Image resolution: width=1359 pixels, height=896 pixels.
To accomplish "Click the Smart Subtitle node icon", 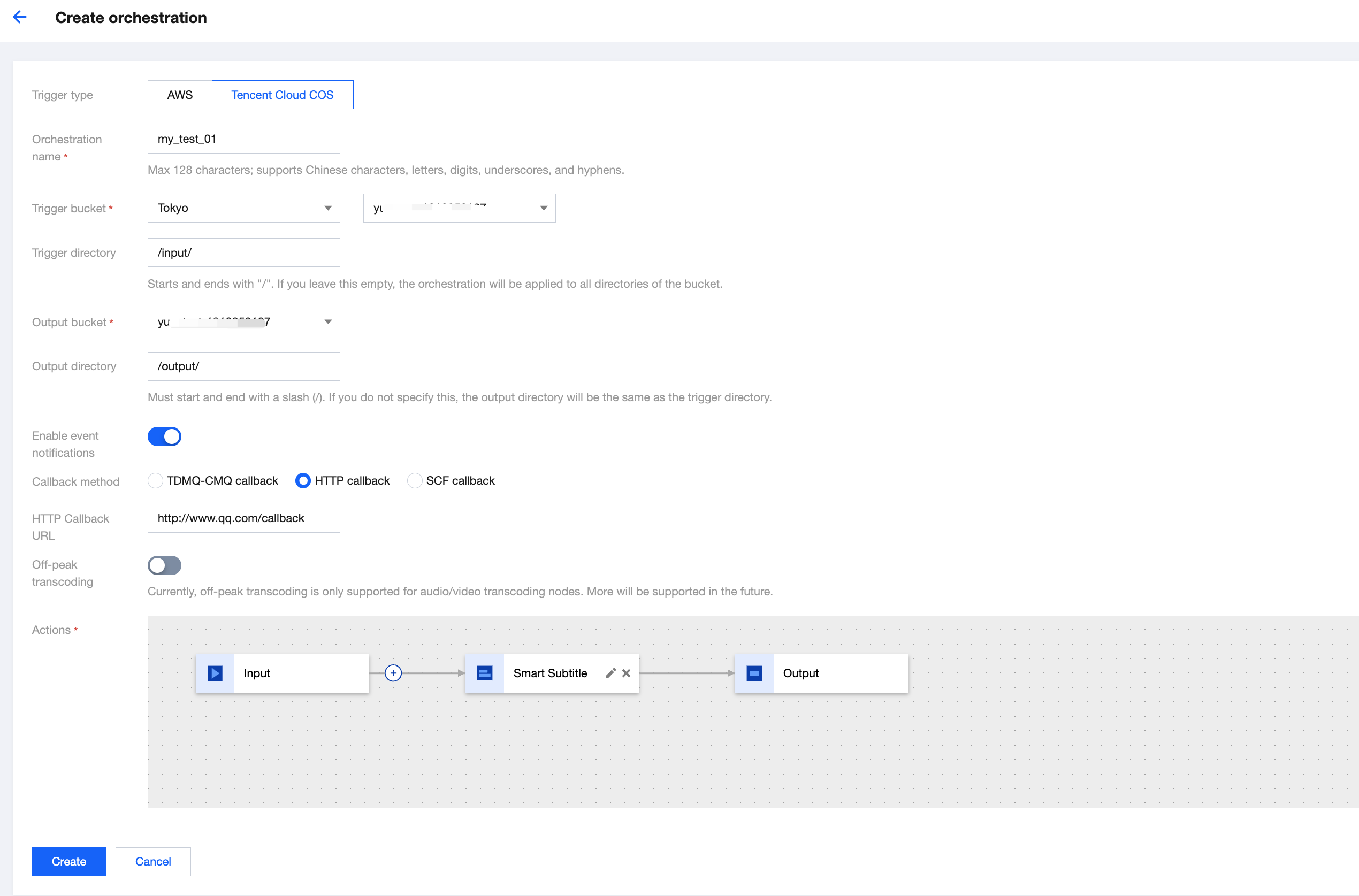I will (485, 673).
